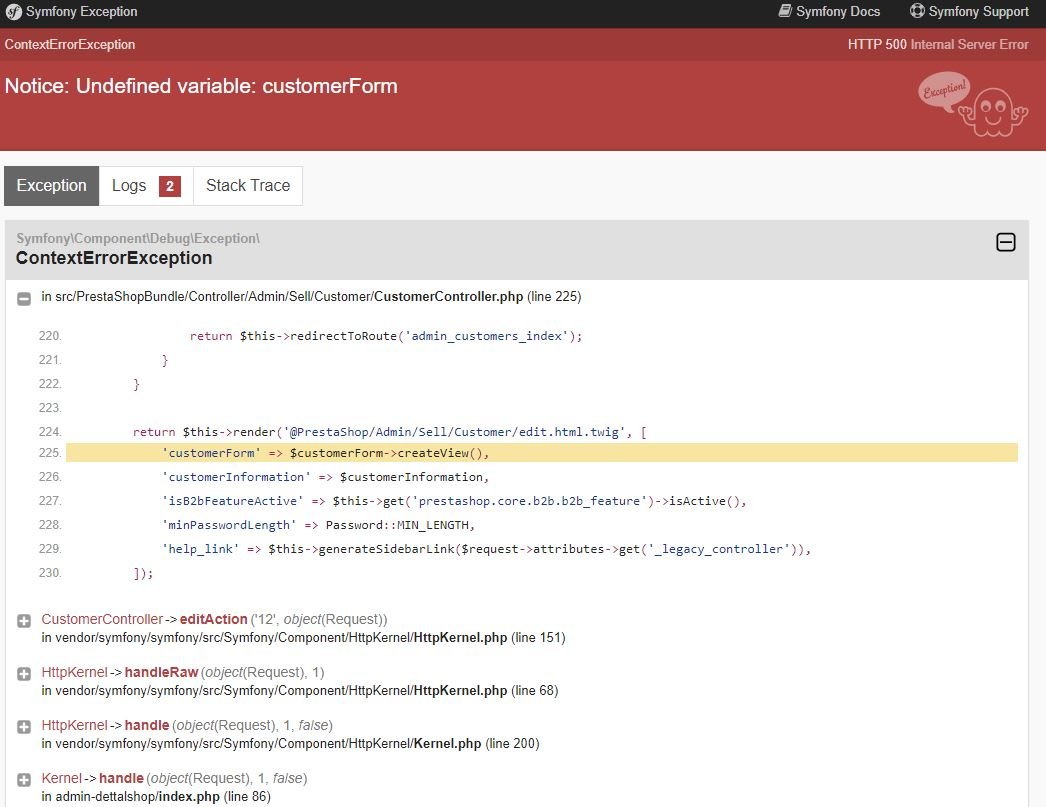Expand the Kernel handle trace in index.php
Screen dimensions: 1046x807
click(24, 780)
